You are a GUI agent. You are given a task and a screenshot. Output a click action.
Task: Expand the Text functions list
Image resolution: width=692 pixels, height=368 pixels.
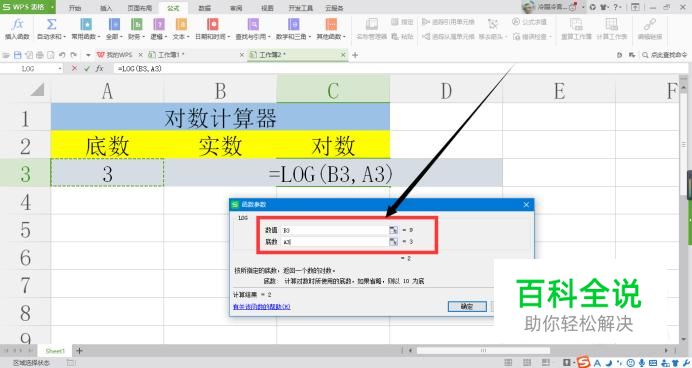click(181, 28)
